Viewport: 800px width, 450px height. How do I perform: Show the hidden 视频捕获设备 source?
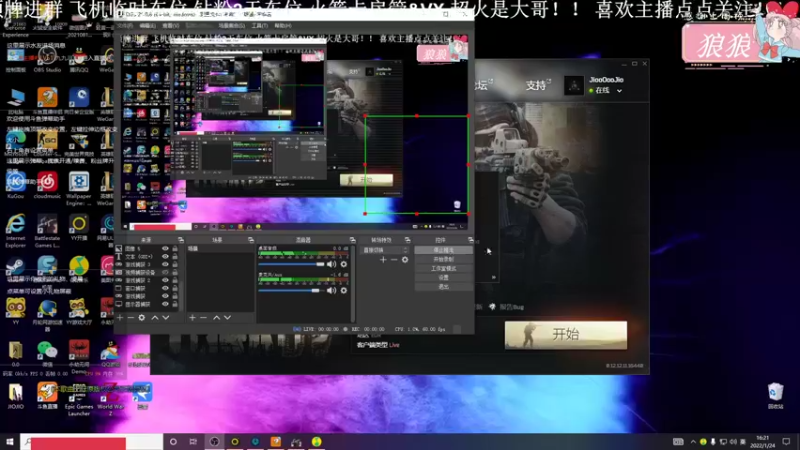click(x=165, y=272)
